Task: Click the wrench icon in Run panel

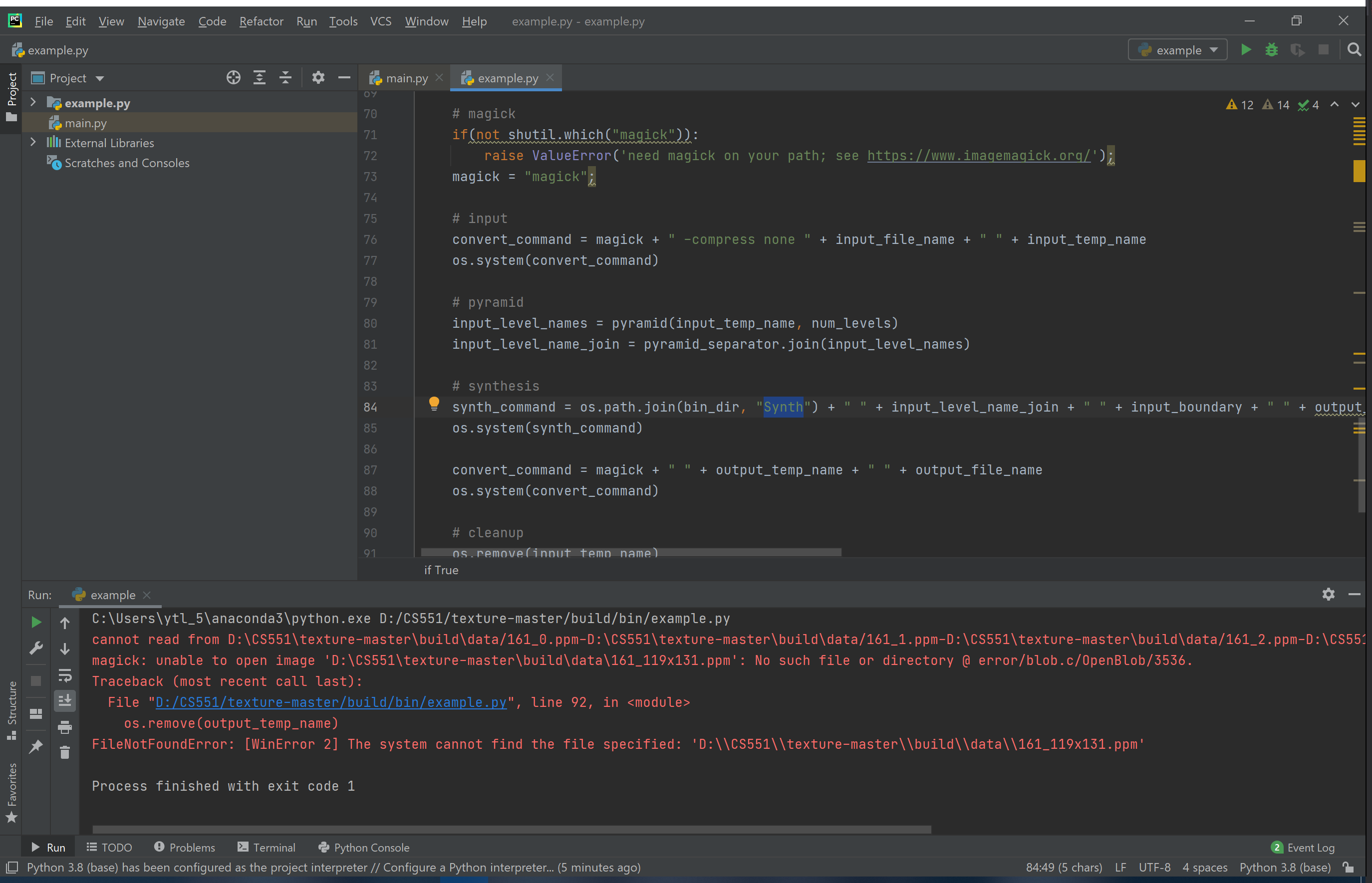Action: pos(35,649)
